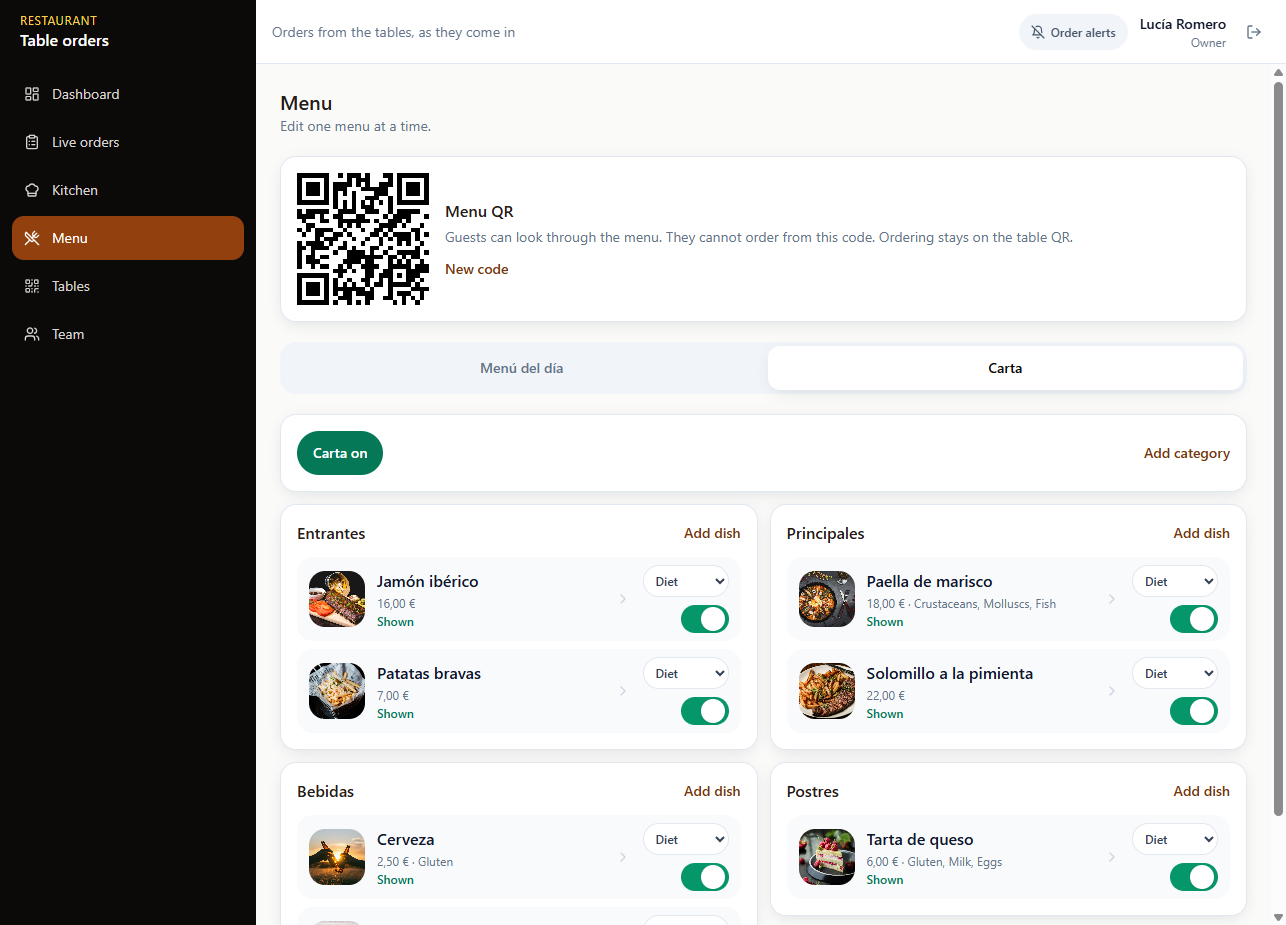Open Paella de marisco via its chevron arrow
This screenshot has height=925, width=1286.
pos(1111,599)
